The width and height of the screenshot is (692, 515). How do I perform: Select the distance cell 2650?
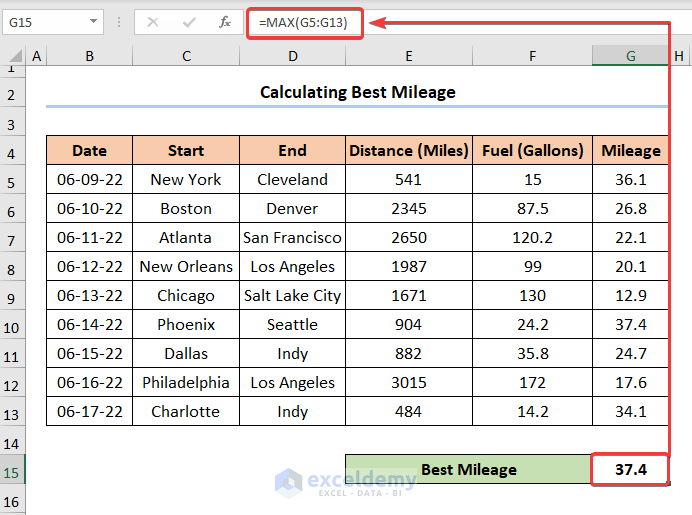pyautogui.click(x=409, y=237)
